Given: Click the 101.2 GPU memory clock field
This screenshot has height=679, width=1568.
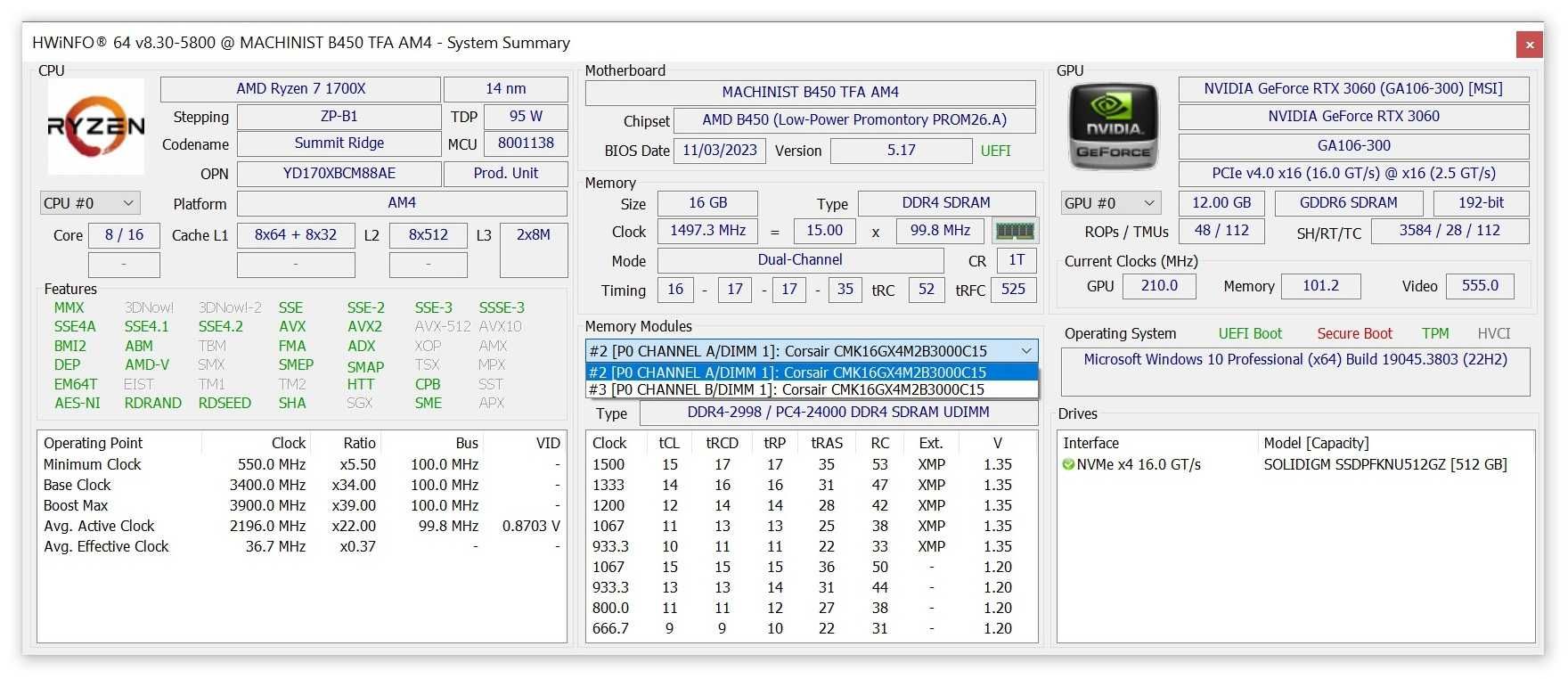Looking at the screenshot, I should point(1320,286).
